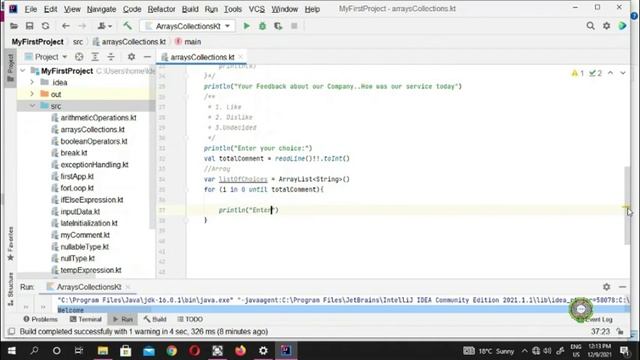Expand the idea folder
Screen dimensions: 640x360
click(x=32, y=82)
